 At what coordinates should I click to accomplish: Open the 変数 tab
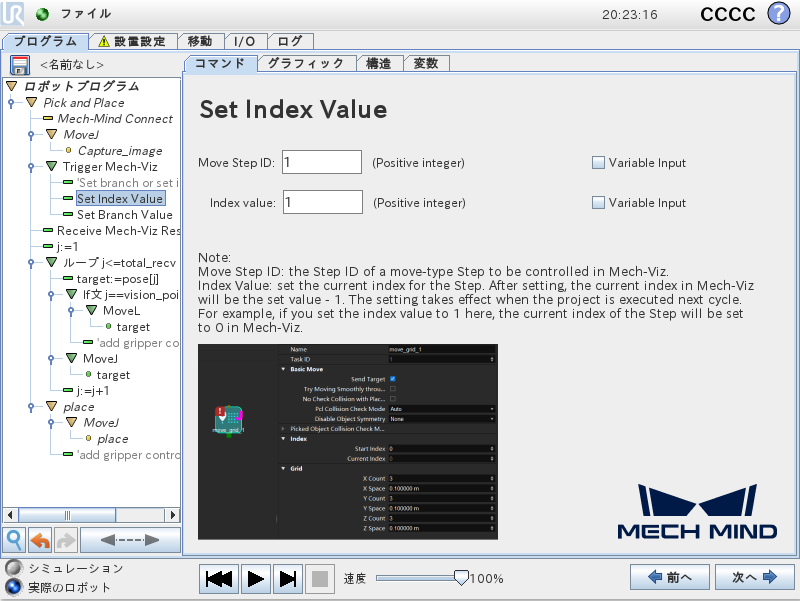point(426,63)
